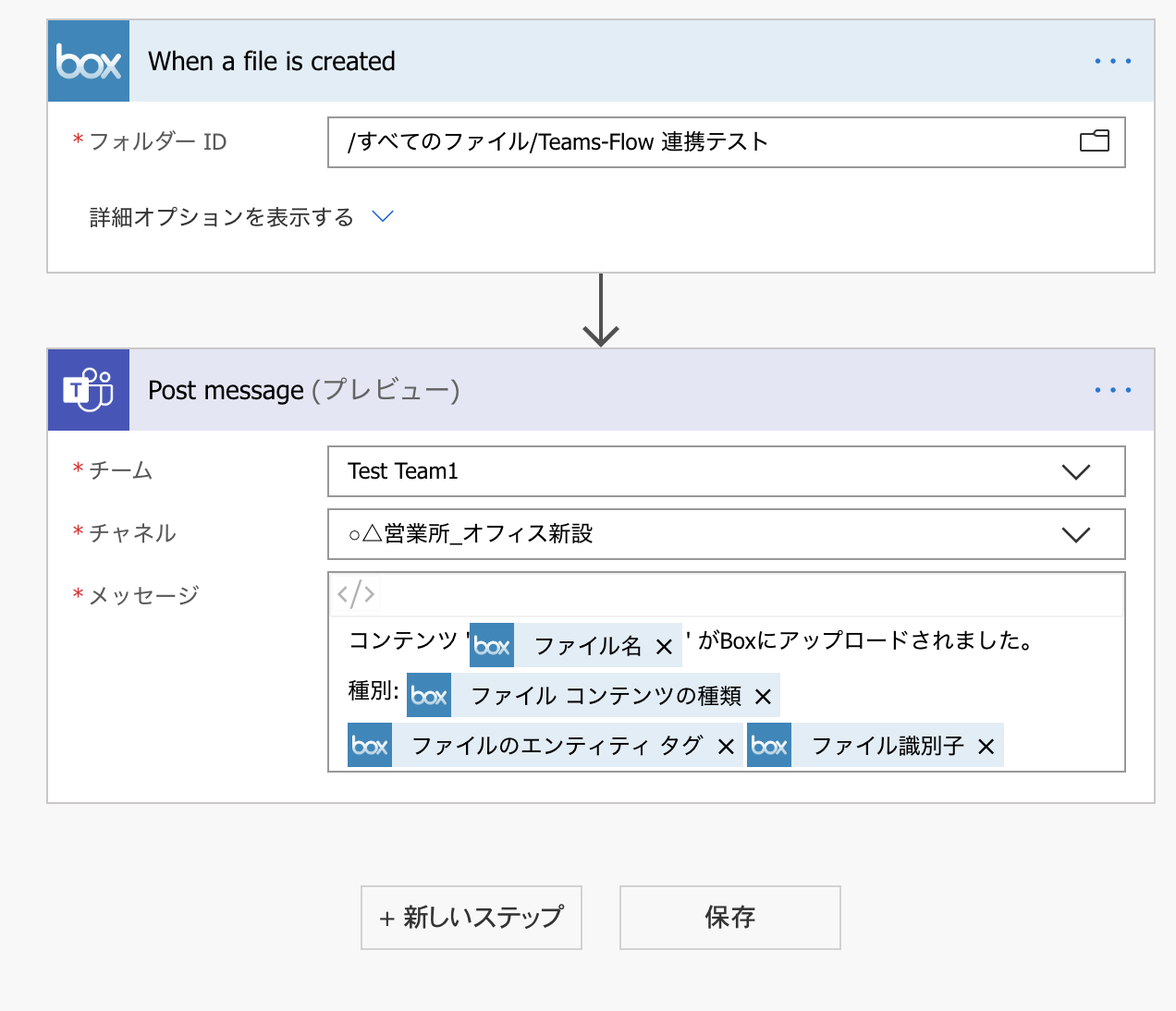Image resolution: width=1176 pixels, height=1011 pixels.
Task: Click the Box icon on ファイルのエンティティ タグ token
Action: click(369, 745)
